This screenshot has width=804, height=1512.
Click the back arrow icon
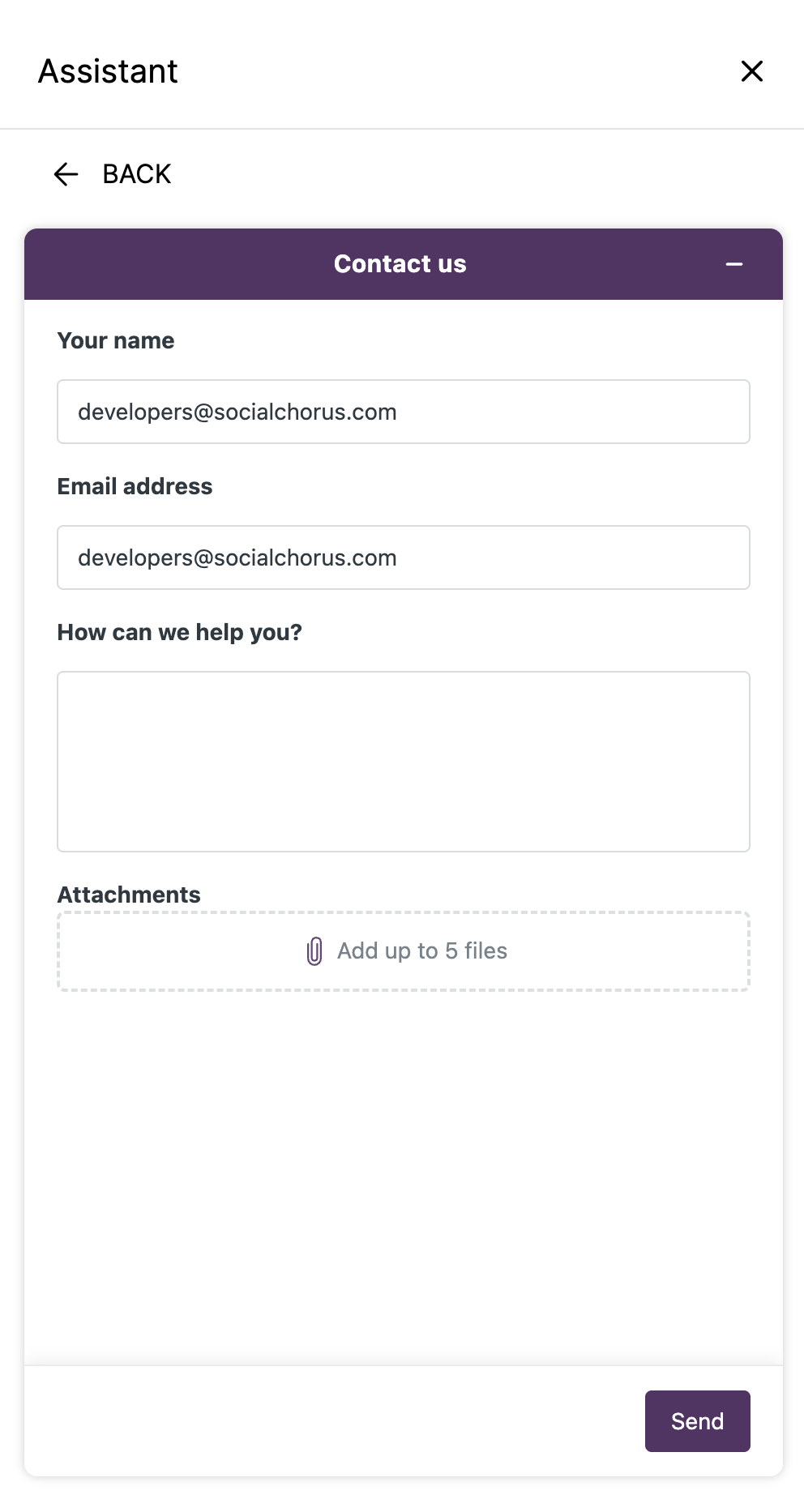click(x=66, y=174)
